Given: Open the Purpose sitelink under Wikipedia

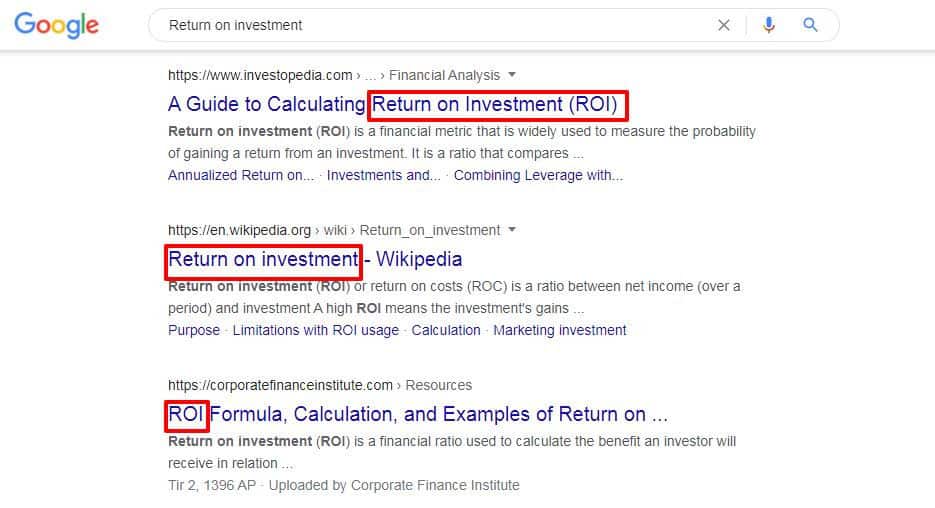Looking at the screenshot, I should click(194, 330).
